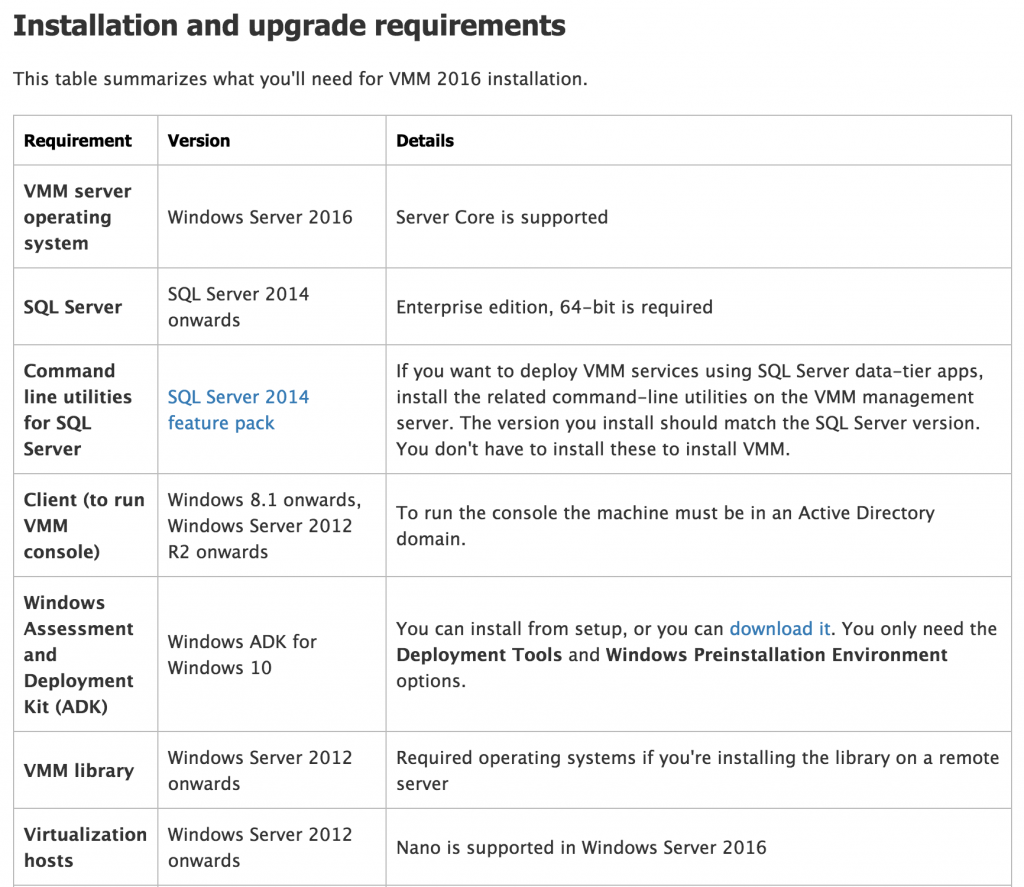Open the SQL Server 2014 feature pack link
The width and height of the screenshot is (1024, 887).
click(x=238, y=410)
